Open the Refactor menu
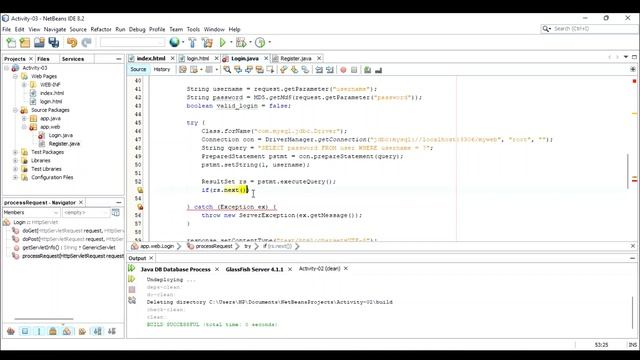This screenshot has width=640, height=360. 101,29
